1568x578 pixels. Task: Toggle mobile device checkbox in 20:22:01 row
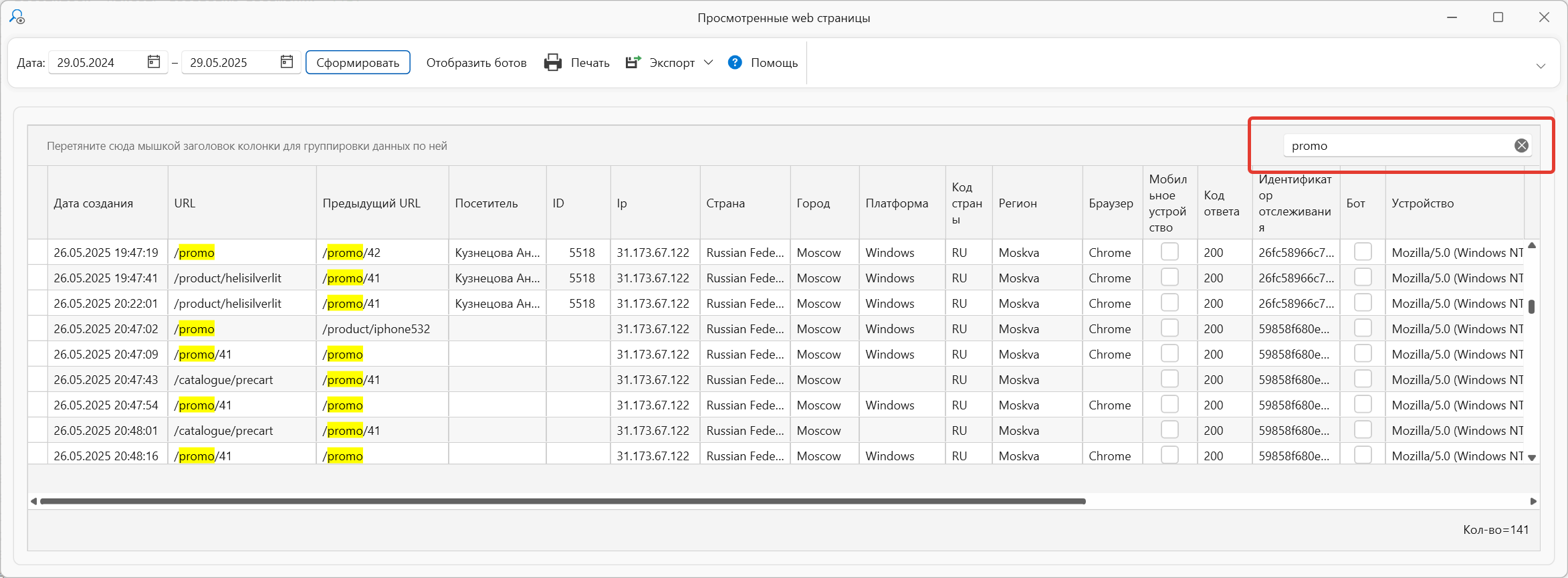[1169, 302]
